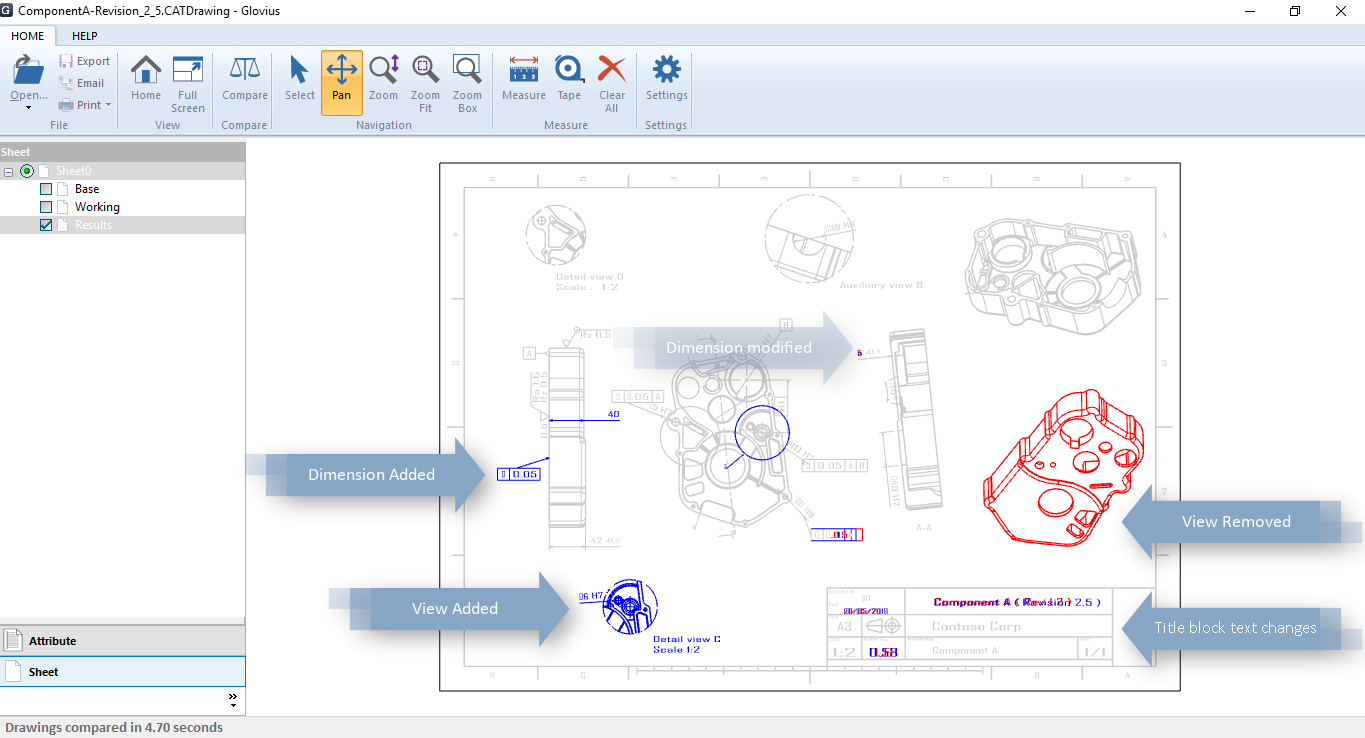The image size is (1365, 738).
Task: Enable the Base drawing checkbox
Action: 44,188
